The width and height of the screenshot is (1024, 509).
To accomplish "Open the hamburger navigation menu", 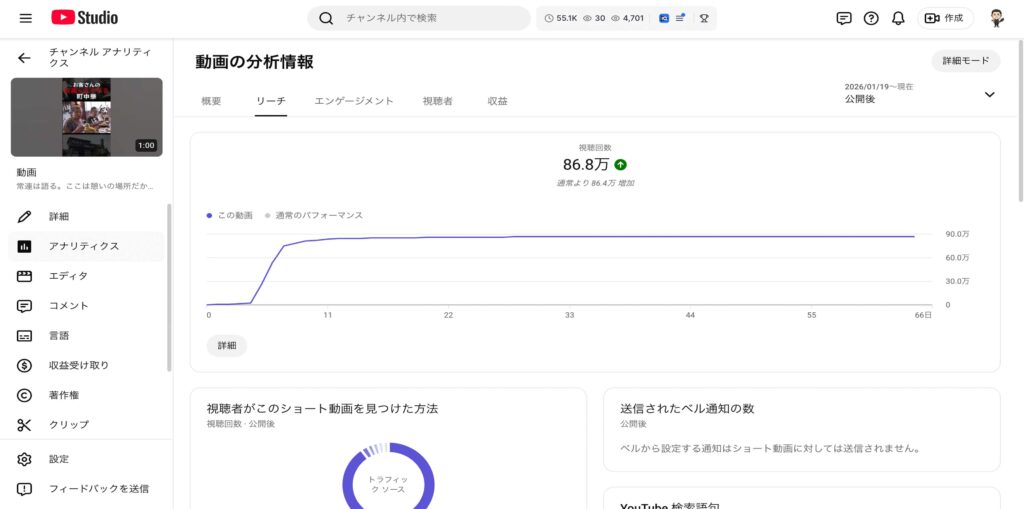I will 25,18.
